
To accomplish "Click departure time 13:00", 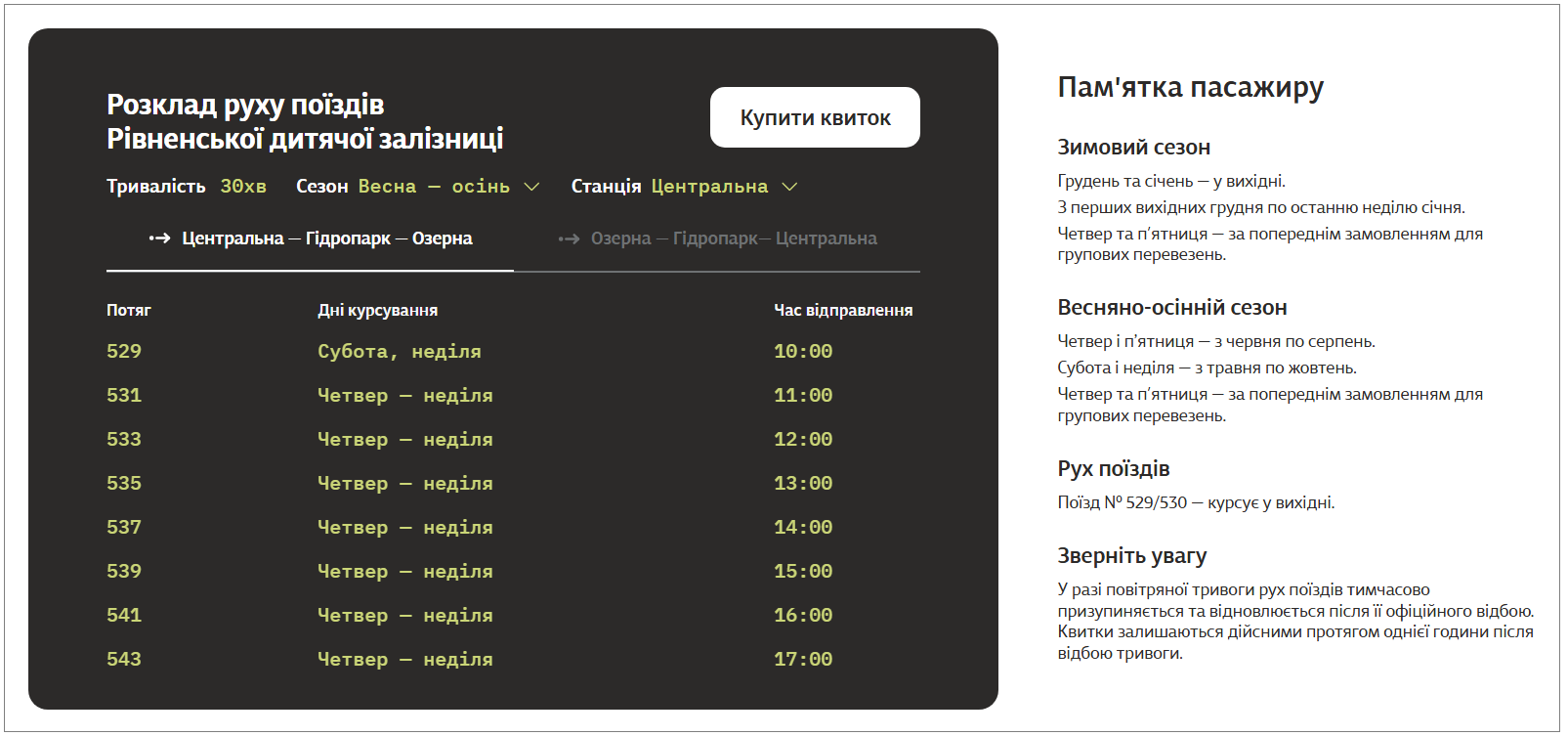I will pos(803,484).
